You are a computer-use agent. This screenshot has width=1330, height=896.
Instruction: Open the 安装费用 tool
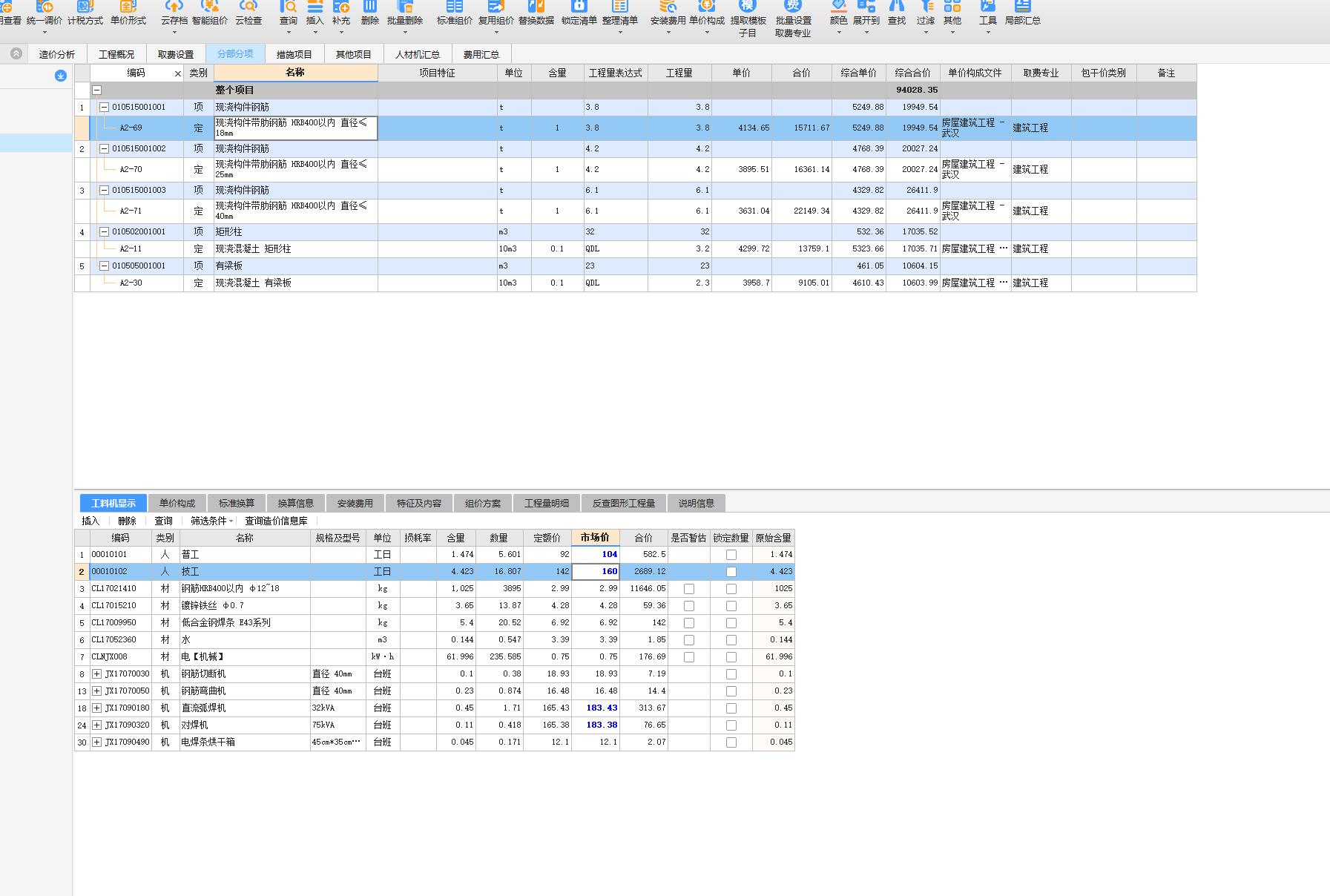click(668, 13)
